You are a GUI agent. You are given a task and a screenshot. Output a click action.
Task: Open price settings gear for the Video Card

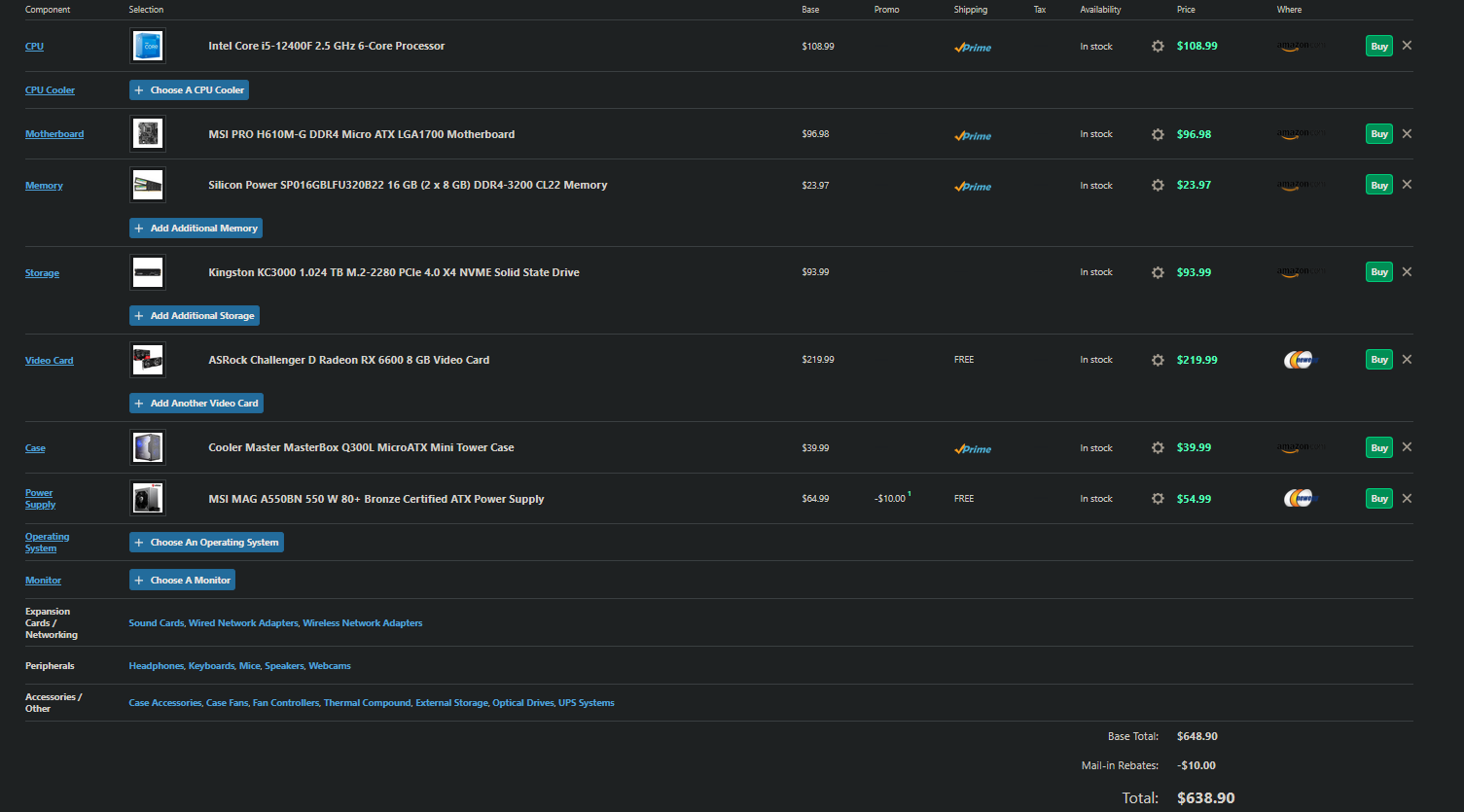[x=1158, y=360]
